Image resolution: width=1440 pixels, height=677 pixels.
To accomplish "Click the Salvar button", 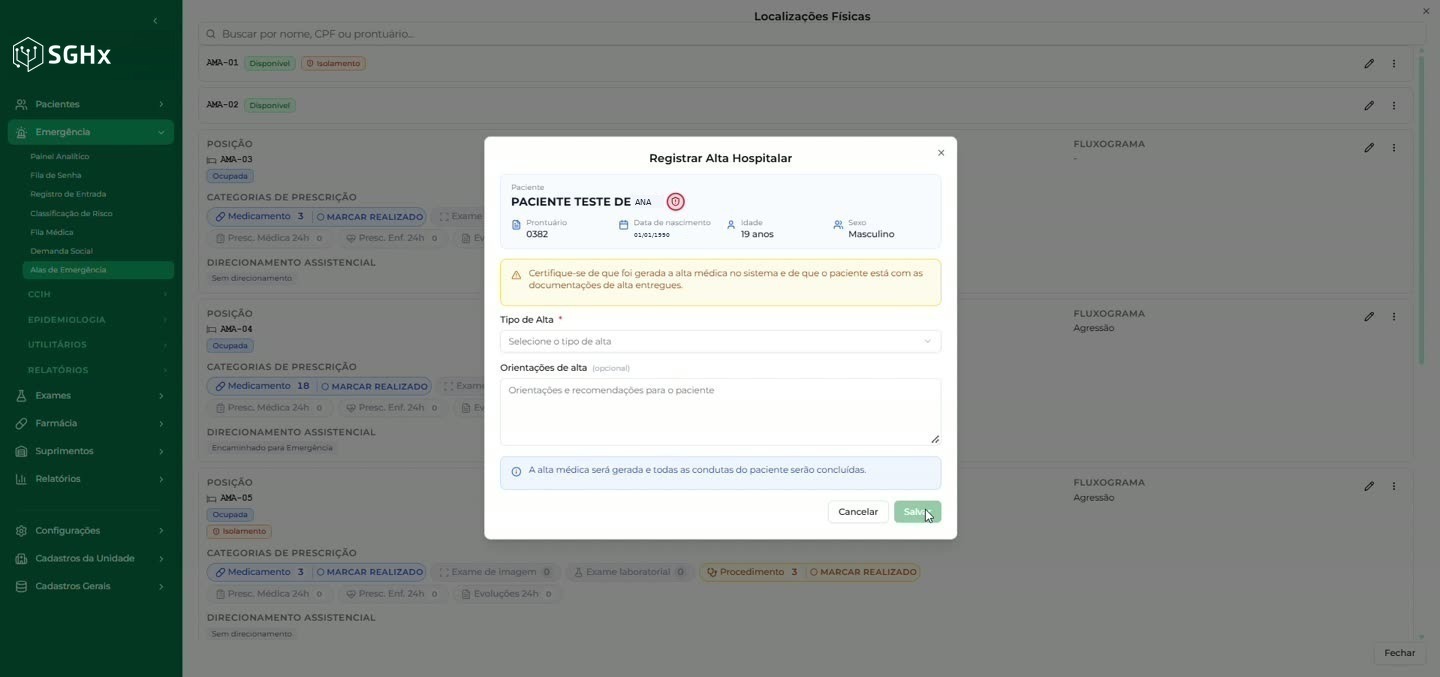I will click(917, 512).
